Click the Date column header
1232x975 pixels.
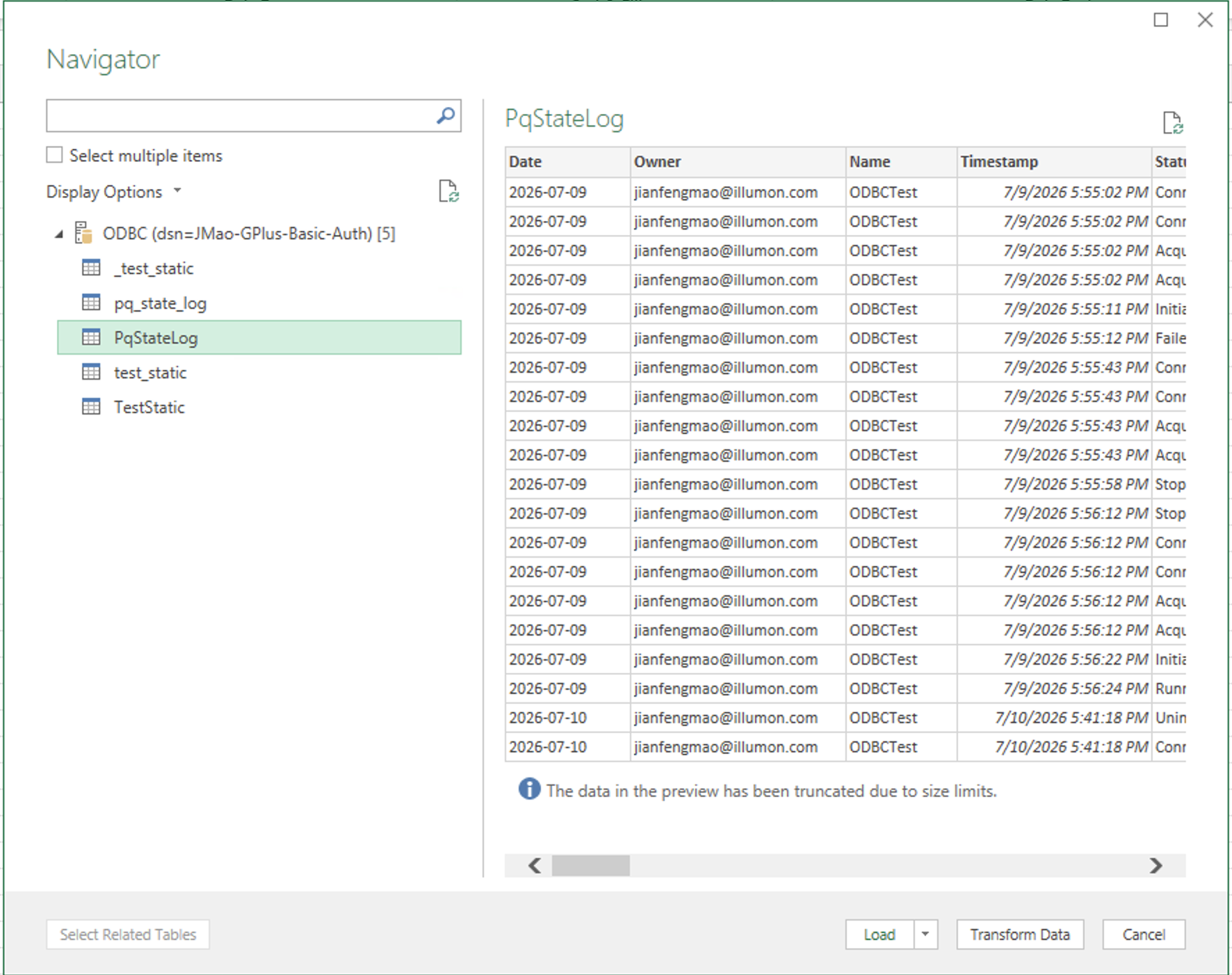pyautogui.click(x=568, y=161)
